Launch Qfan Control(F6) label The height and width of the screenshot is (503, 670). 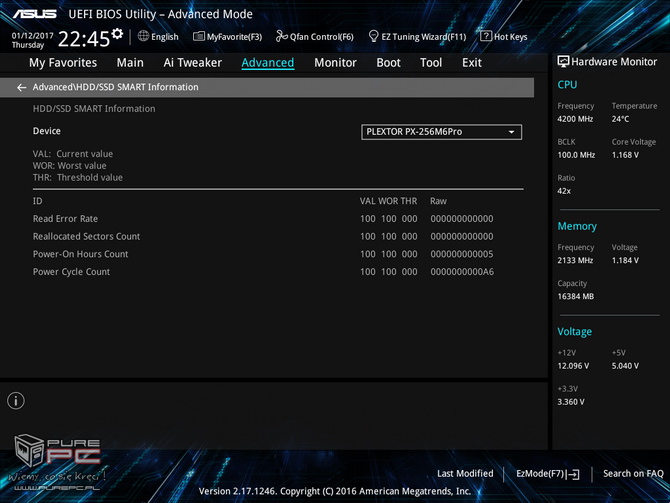321,37
